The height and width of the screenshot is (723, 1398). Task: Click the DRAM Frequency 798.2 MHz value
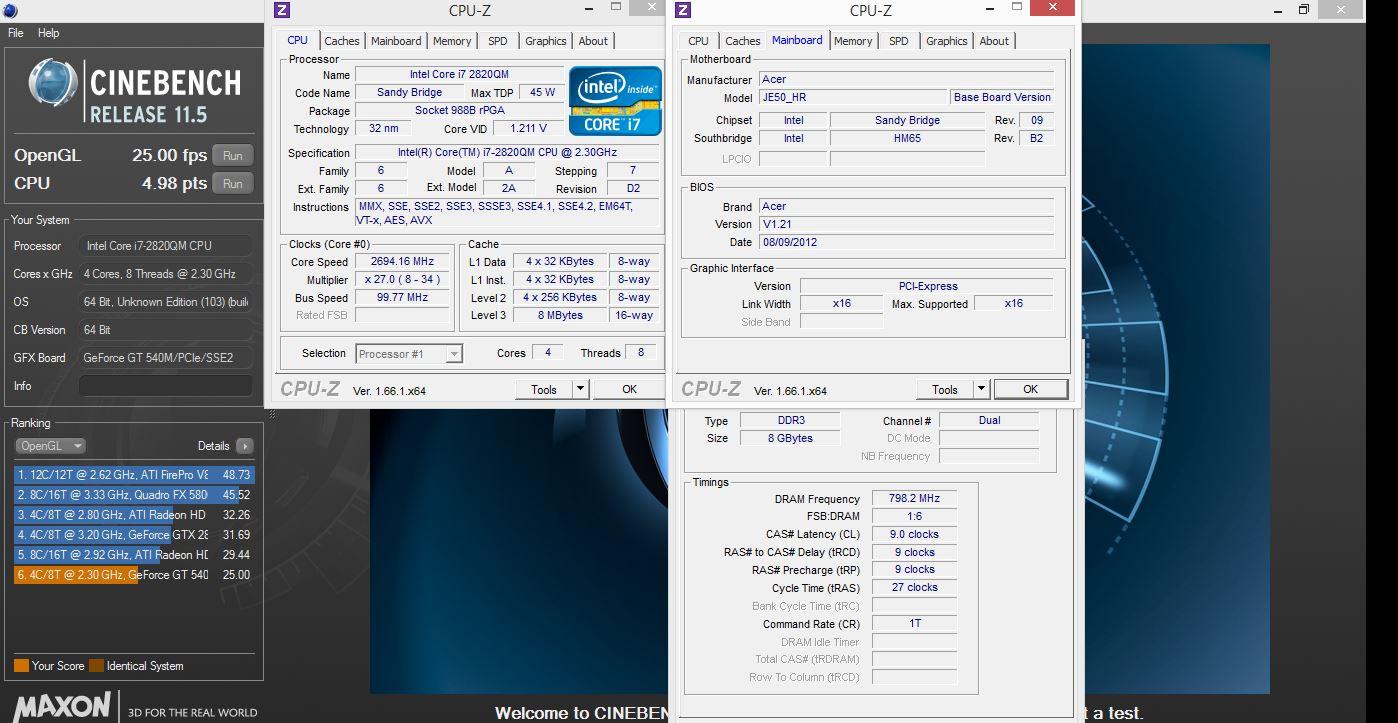(x=914, y=499)
